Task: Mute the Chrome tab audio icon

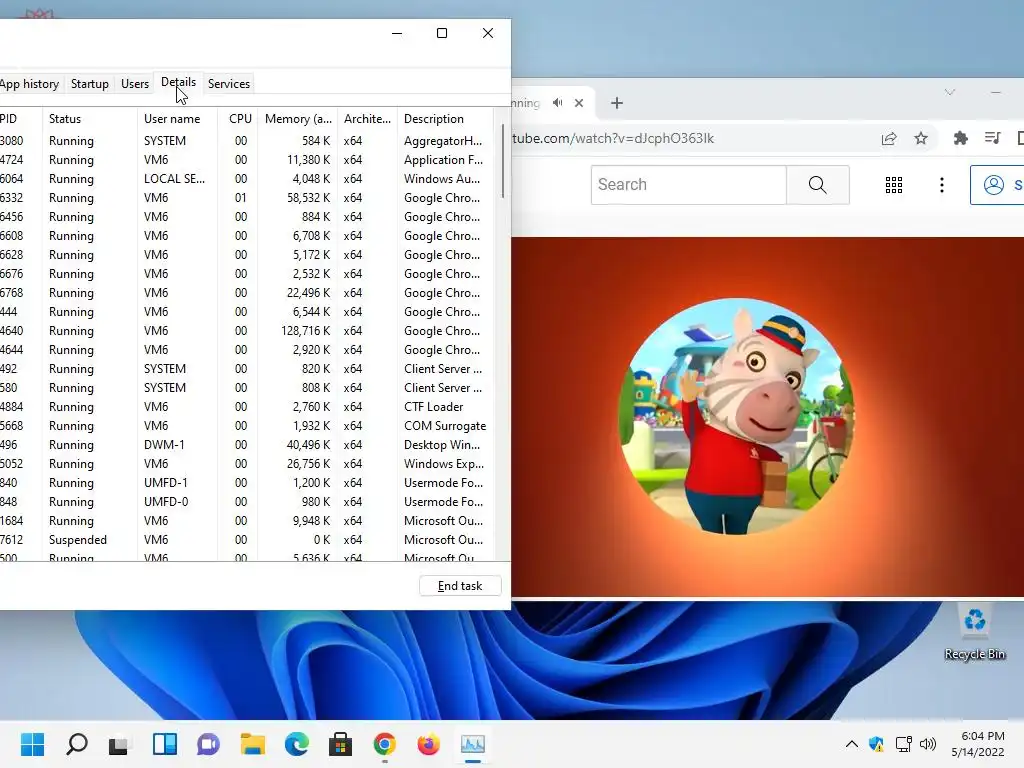Action: click(557, 103)
